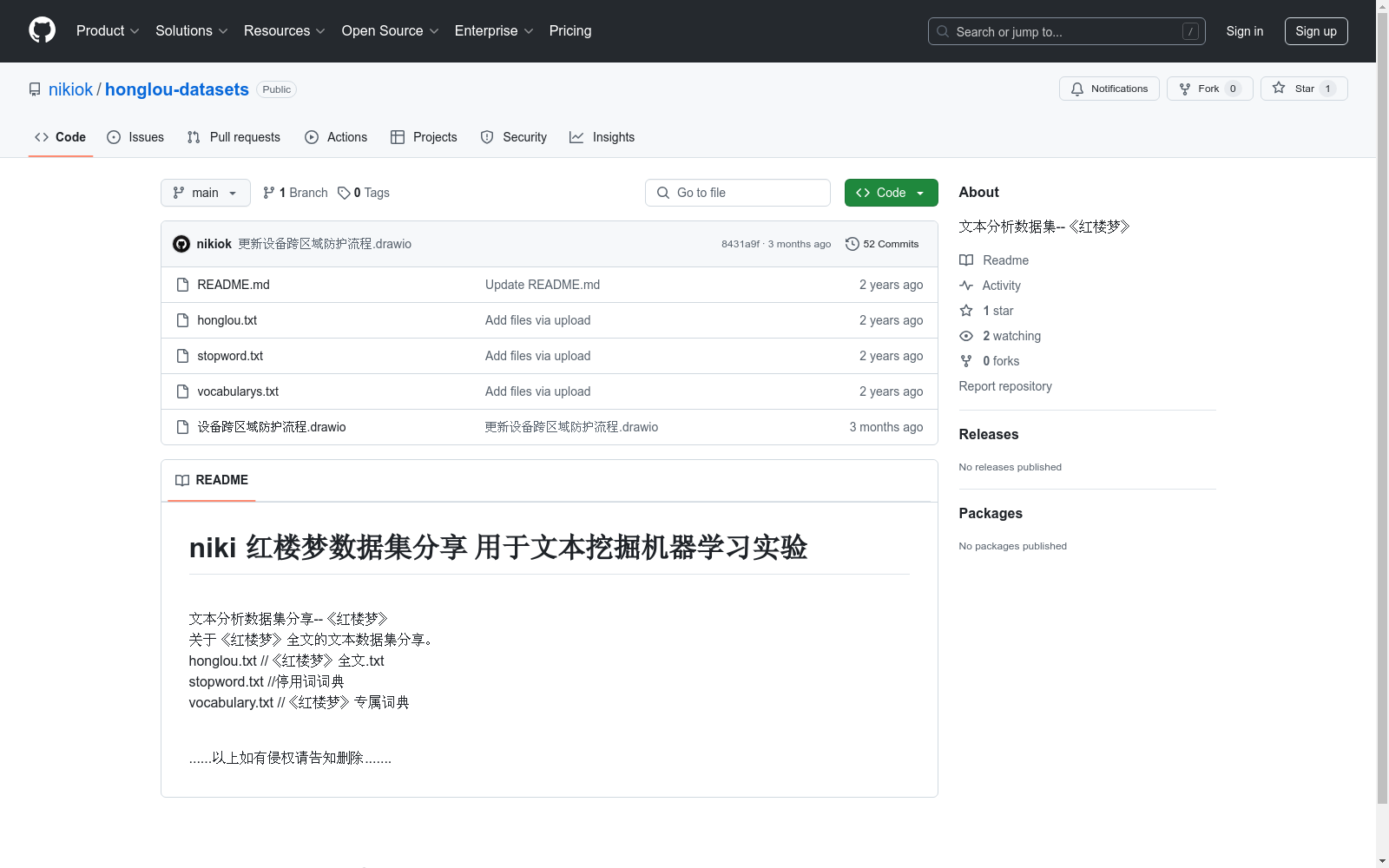Click the '3 months ago' text in .drawio row
The width and height of the screenshot is (1389, 868).
click(x=886, y=427)
